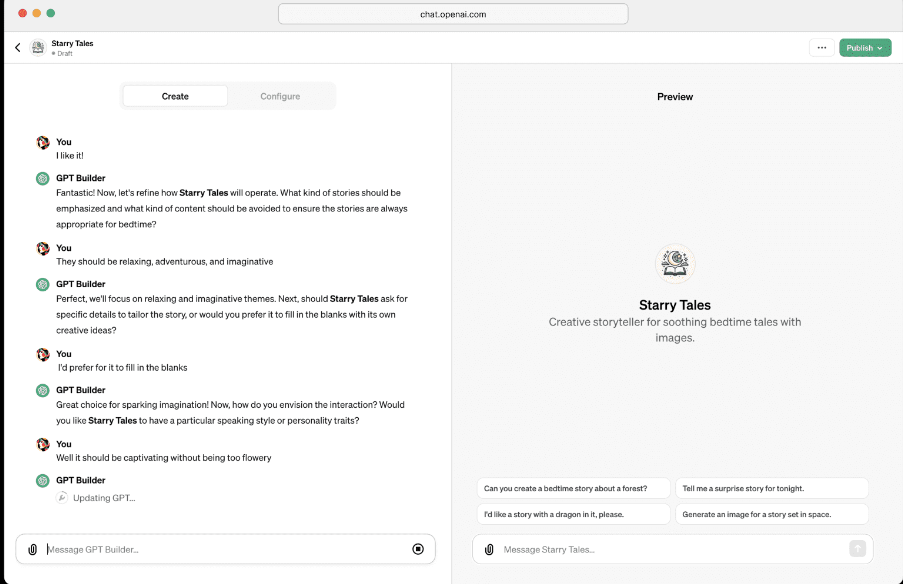This screenshot has width=903, height=584.
Task: Click the 'Preview' heading
Action: pyautogui.click(x=675, y=97)
